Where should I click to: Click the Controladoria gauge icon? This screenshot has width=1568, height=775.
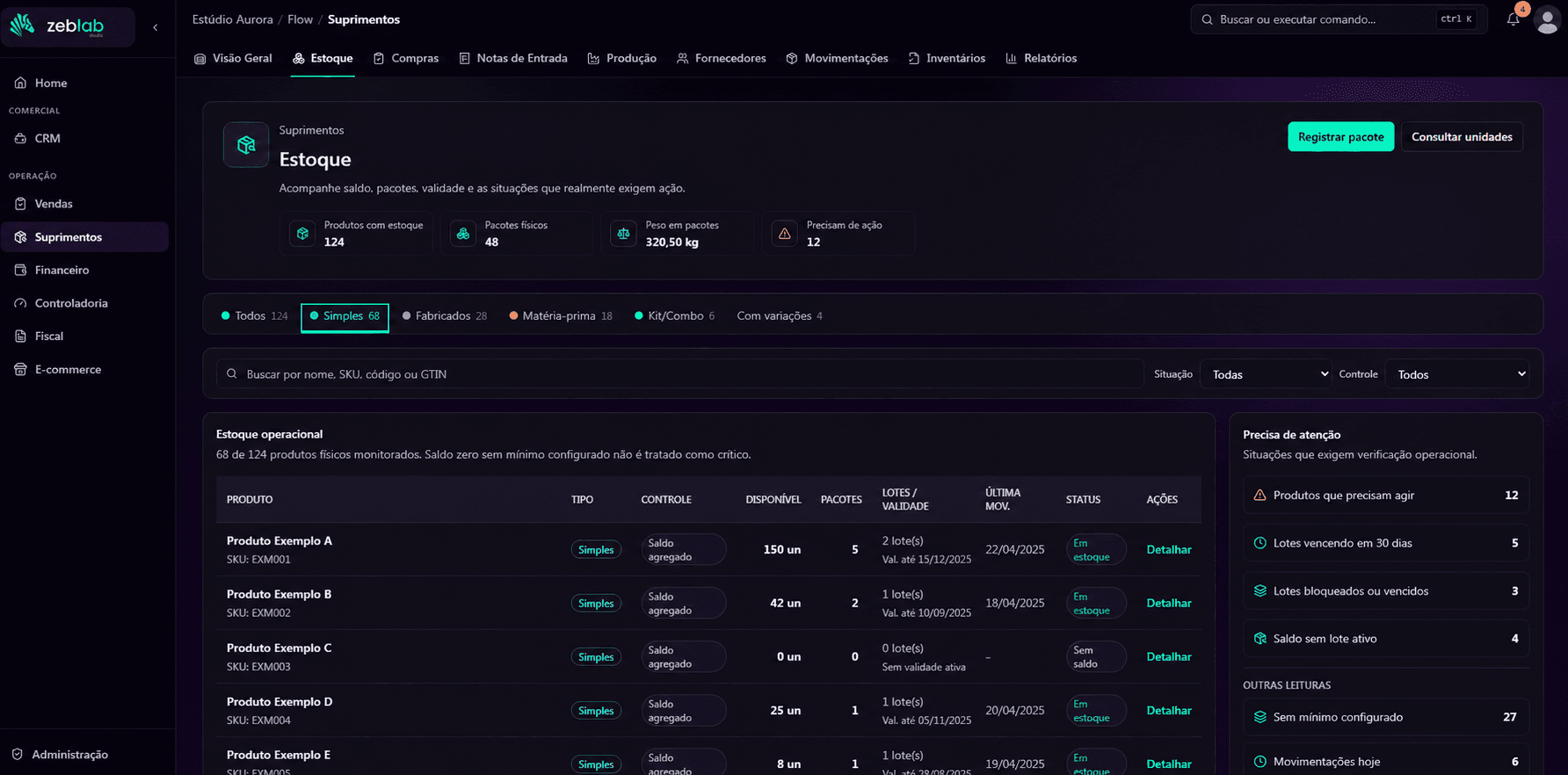pyautogui.click(x=20, y=303)
